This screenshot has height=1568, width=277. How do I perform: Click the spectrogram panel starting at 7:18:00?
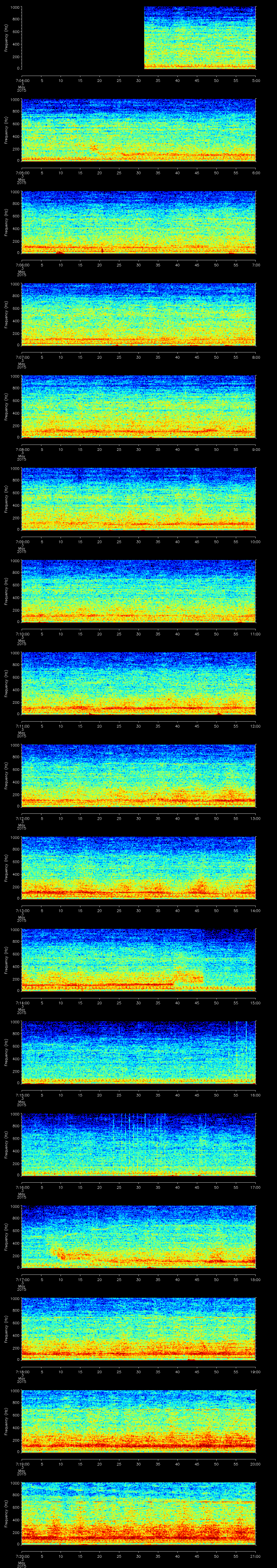pos(139,1329)
